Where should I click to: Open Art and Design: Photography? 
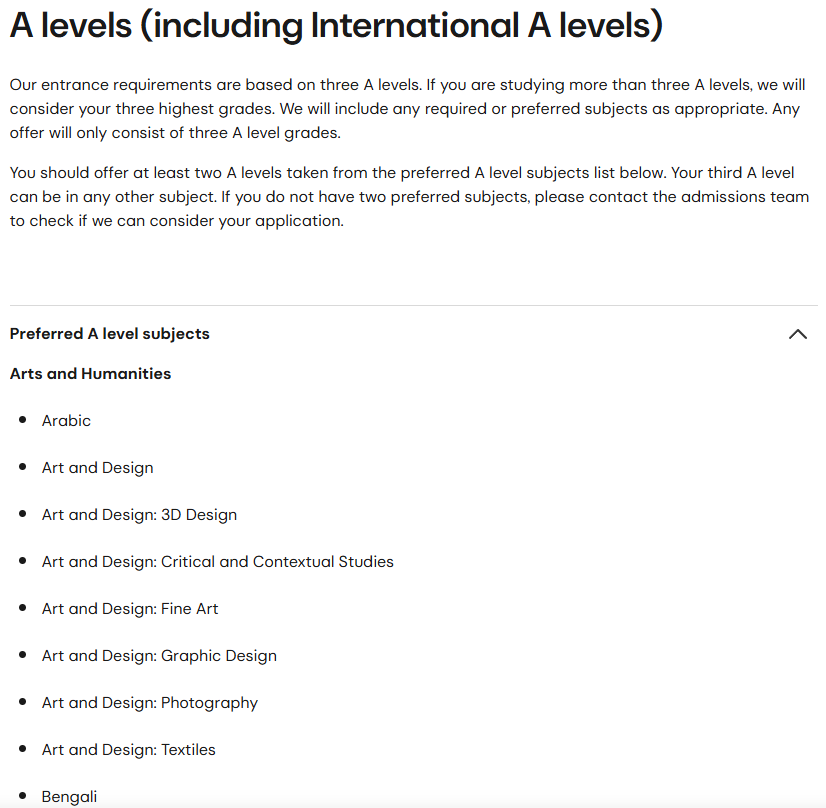(150, 702)
